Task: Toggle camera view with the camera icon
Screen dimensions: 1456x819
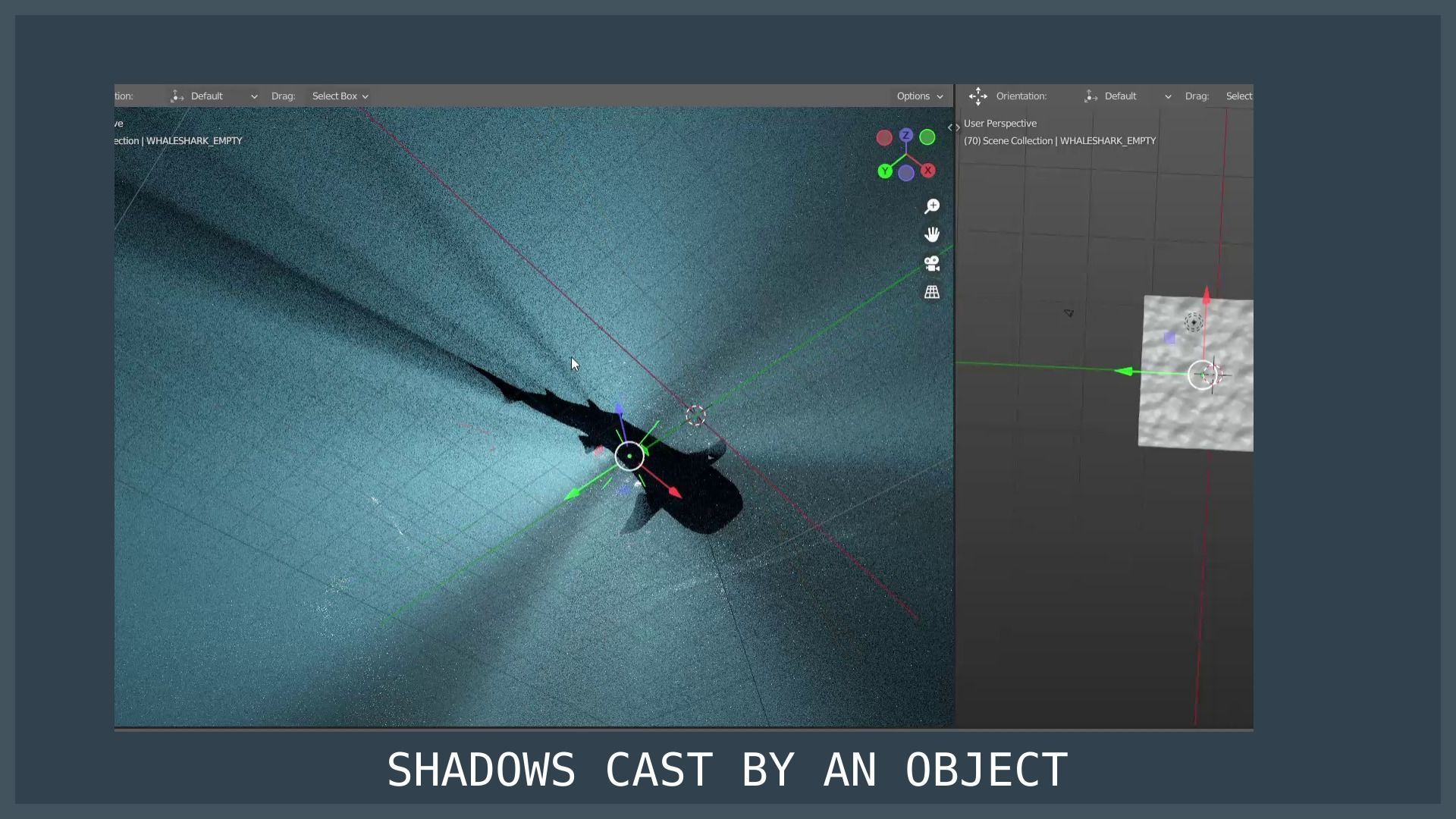Action: (x=932, y=263)
